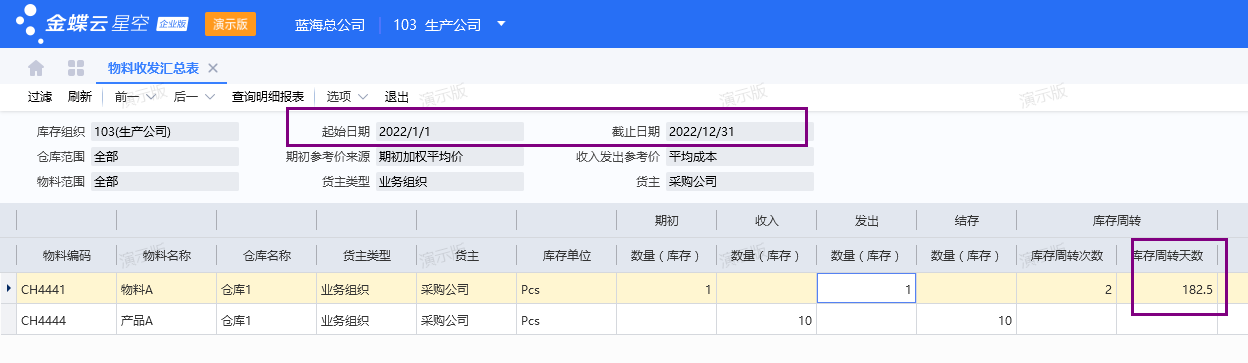Image resolution: width=1248 pixels, height=363 pixels.
Task: Click the 仓库范围 field
Action: (164, 156)
